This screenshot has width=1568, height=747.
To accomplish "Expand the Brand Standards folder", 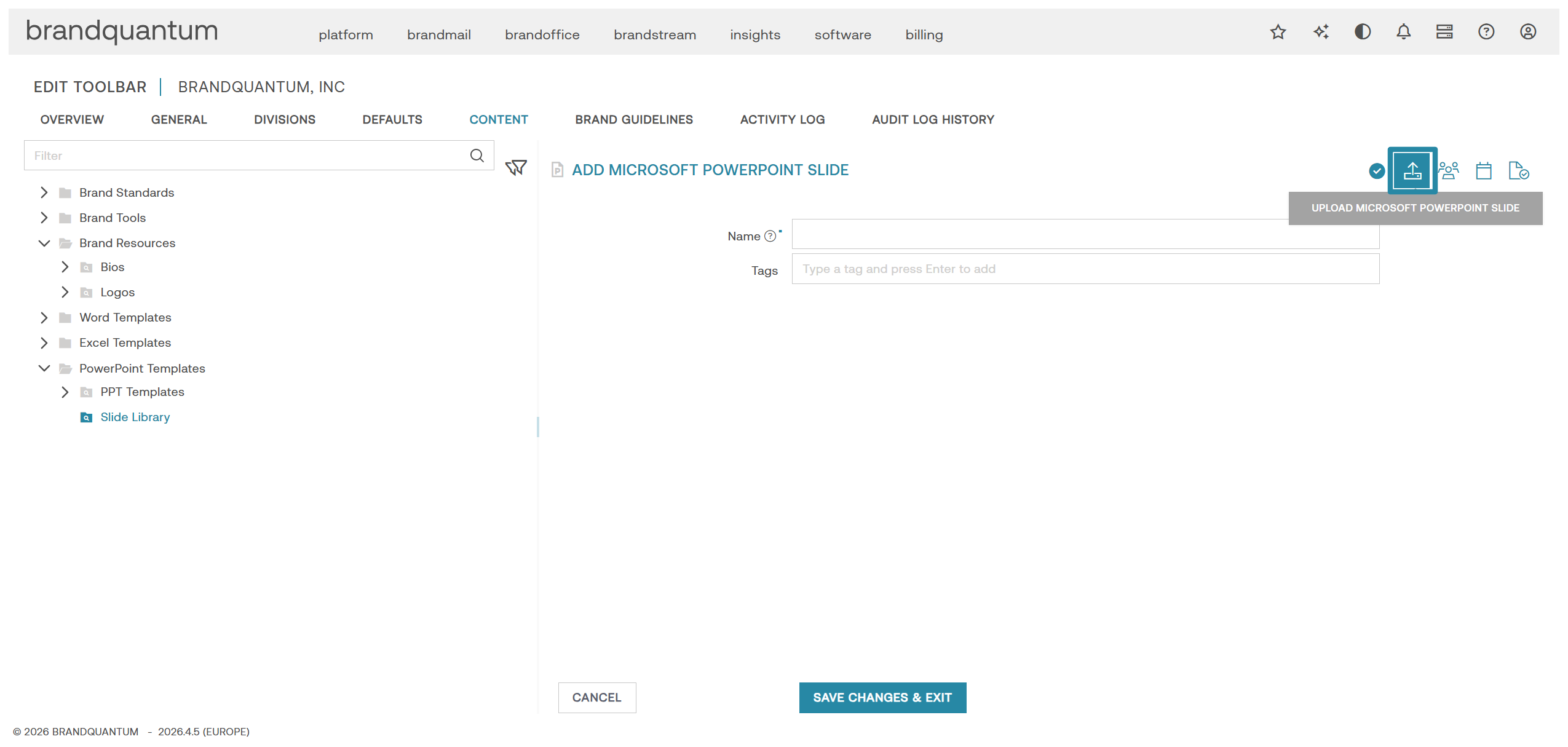I will click(44, 192).
